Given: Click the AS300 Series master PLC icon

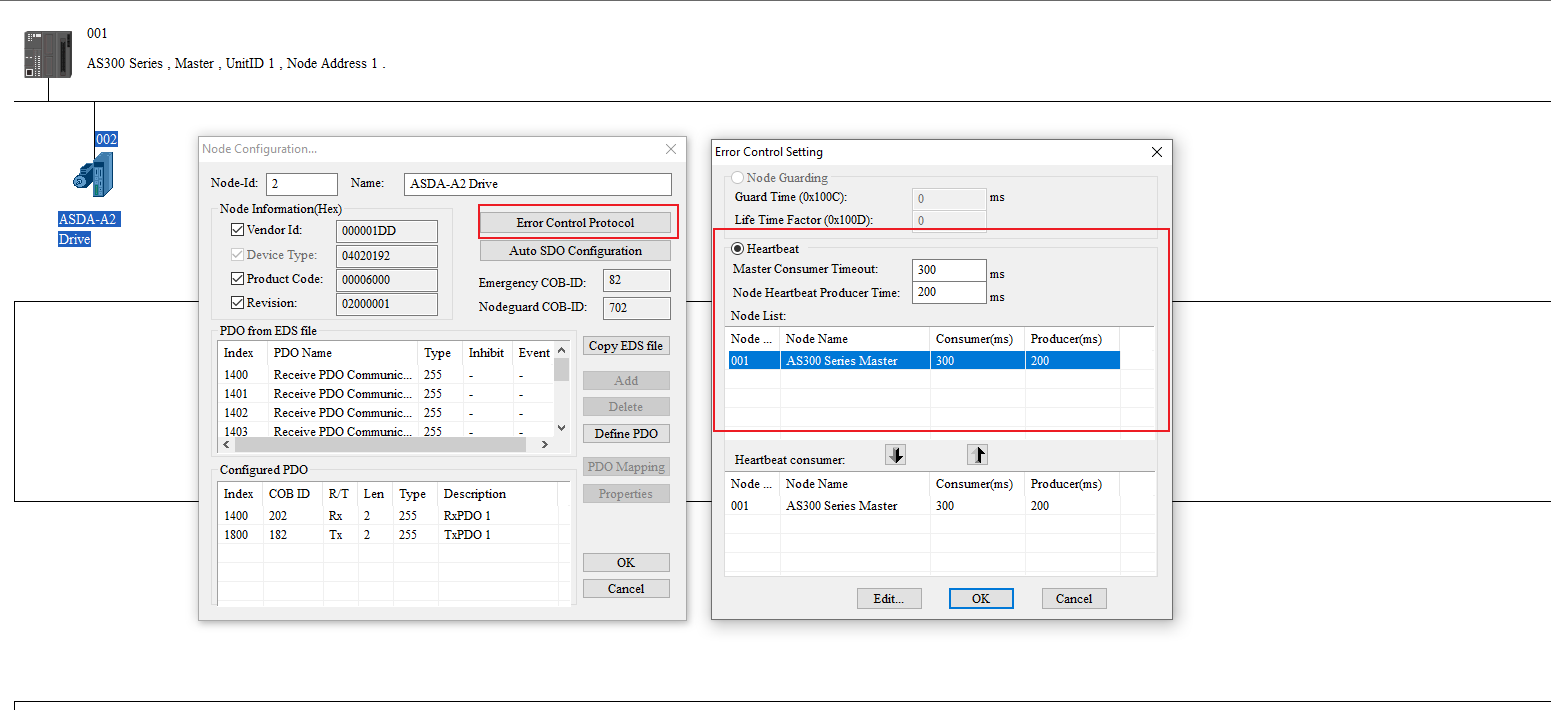Looking at the screenshot, I should click(48, 54).
